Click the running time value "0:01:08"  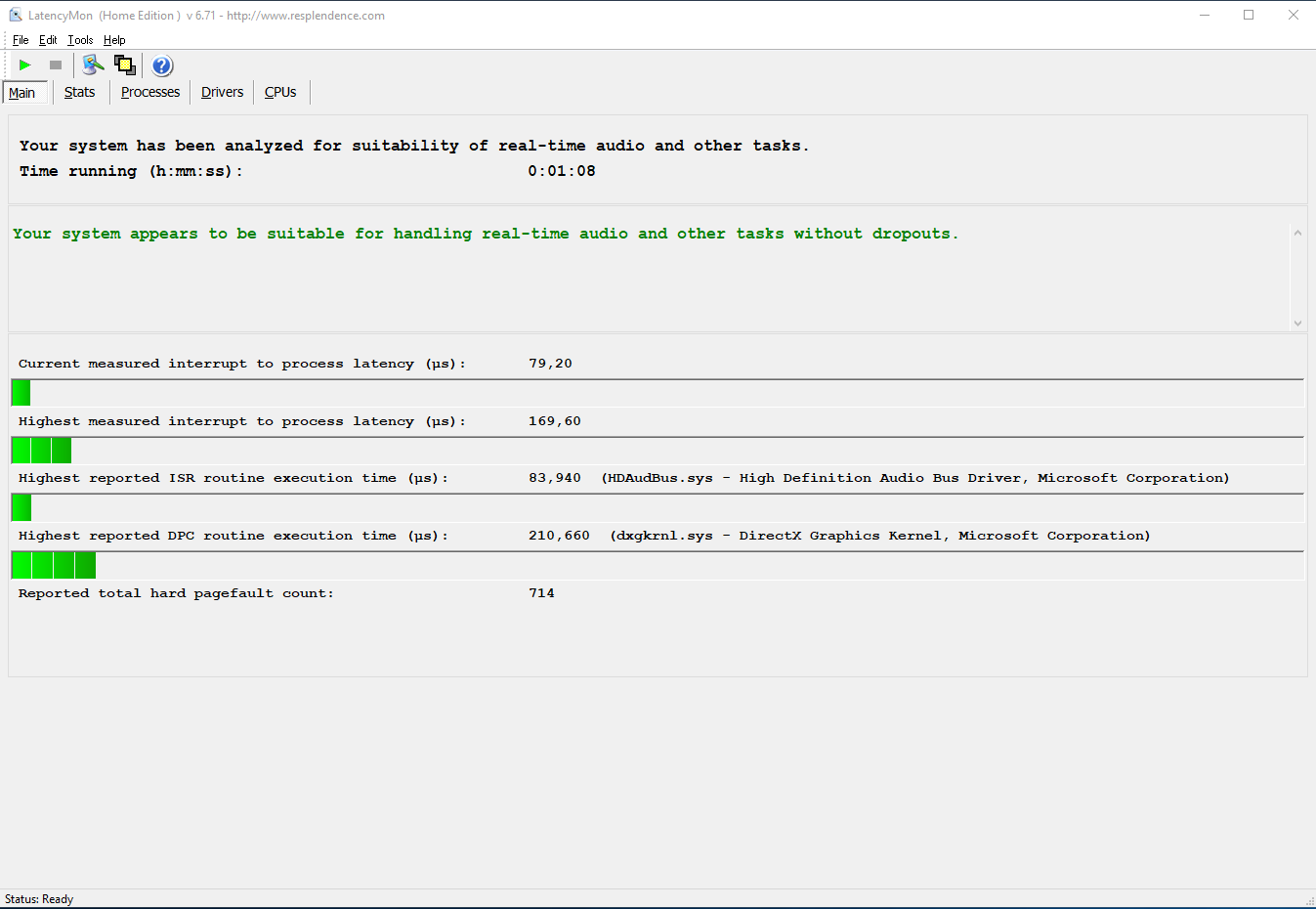[562, 171]
